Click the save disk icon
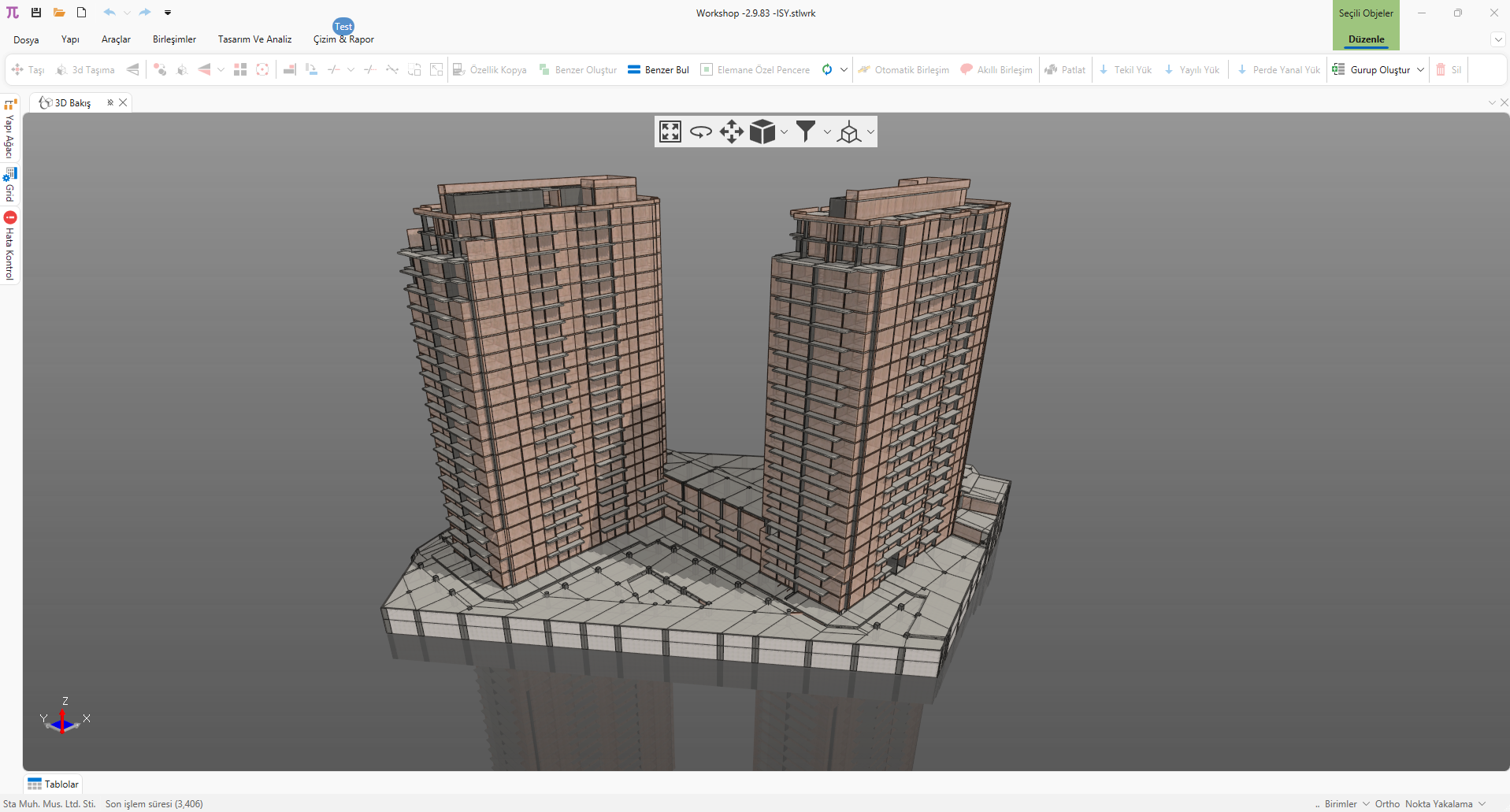 click(x=36, y=13)
